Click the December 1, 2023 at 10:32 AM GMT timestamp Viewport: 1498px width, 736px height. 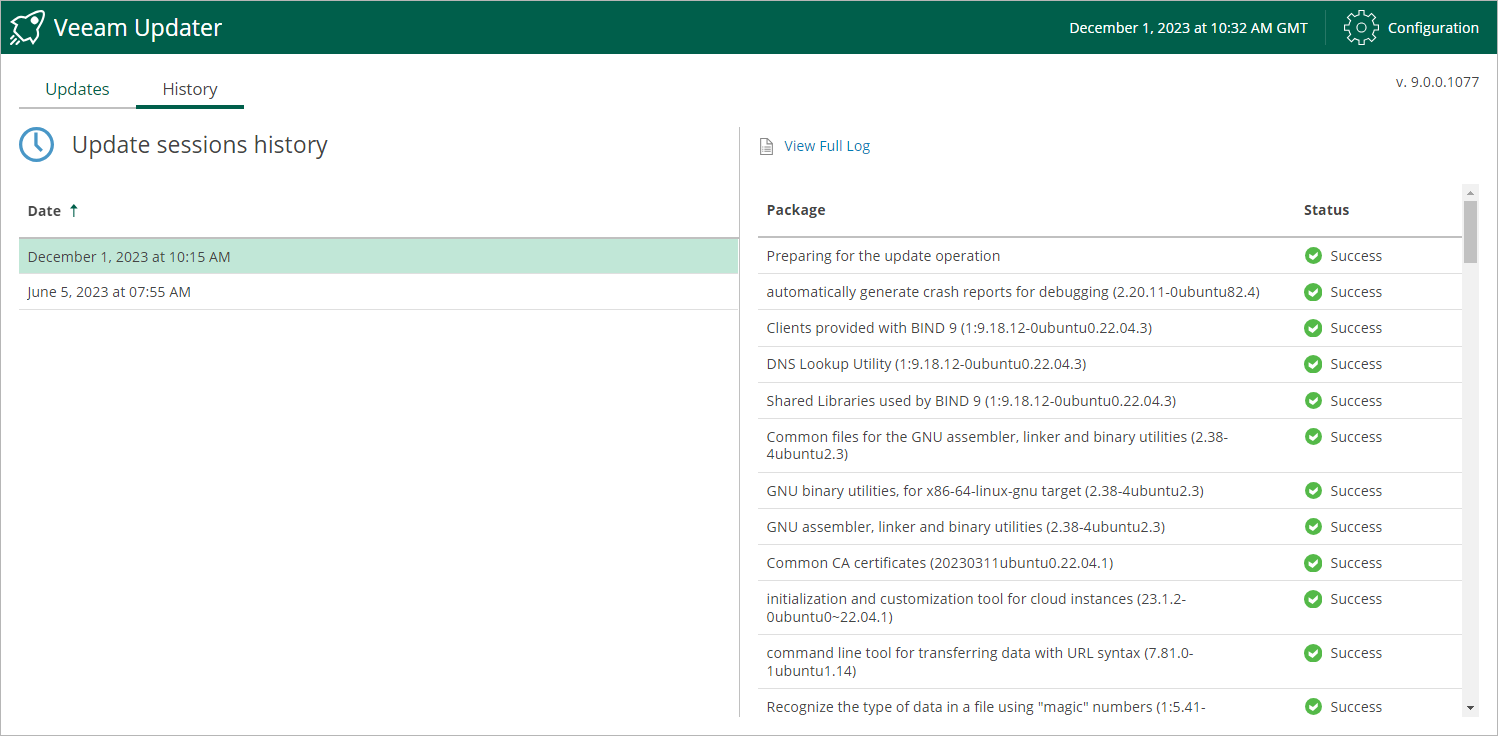(x=1188, y=28)
